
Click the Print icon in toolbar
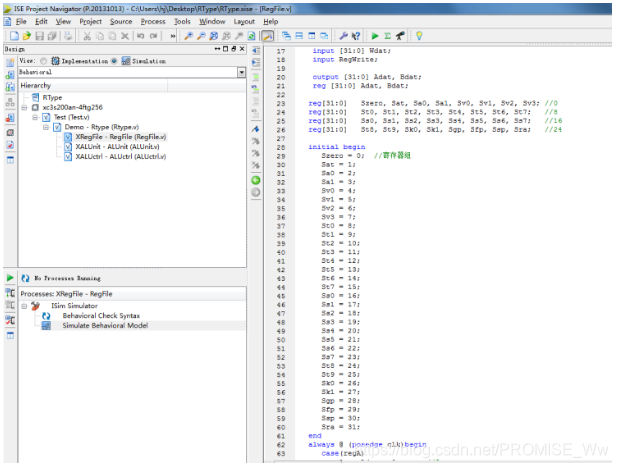pyautogui.click(x=68, y=36)
